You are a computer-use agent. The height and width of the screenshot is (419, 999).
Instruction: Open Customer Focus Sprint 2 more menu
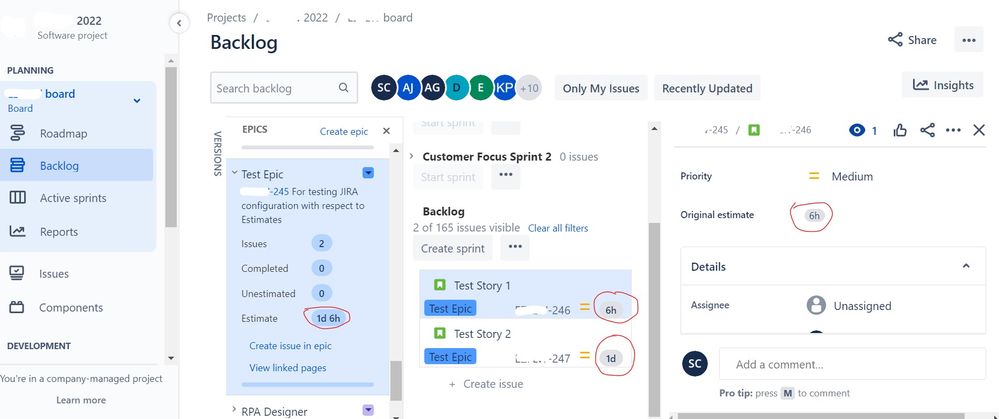[506, 175]
